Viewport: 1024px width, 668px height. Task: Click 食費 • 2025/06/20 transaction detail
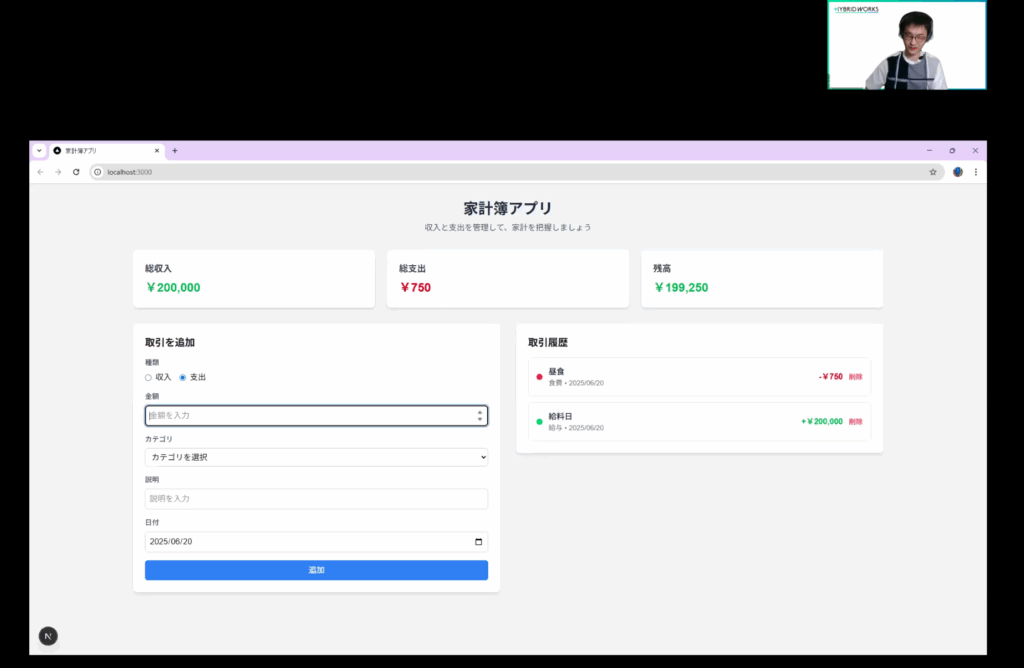coord(576,383)
